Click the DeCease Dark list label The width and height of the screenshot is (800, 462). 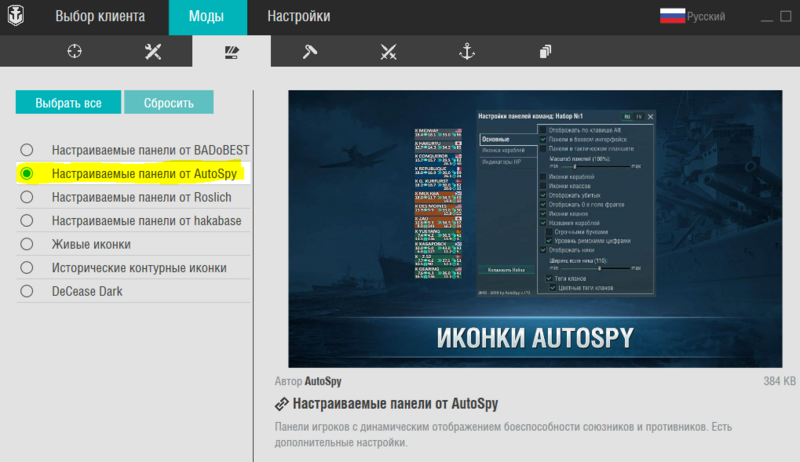(87, 291)
